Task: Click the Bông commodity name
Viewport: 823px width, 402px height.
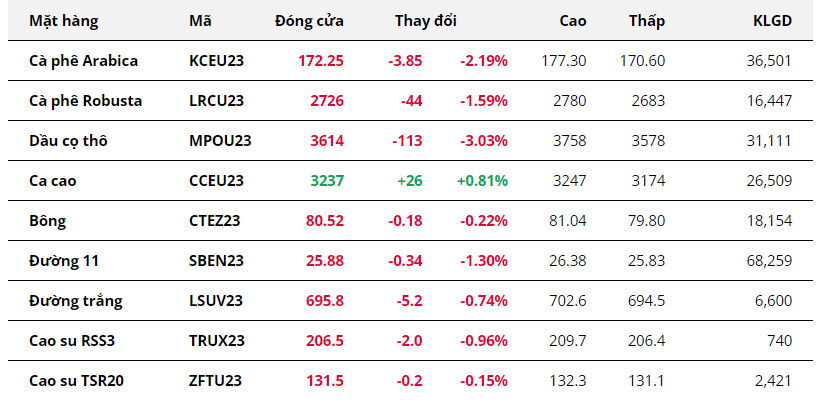Action: (x=47, y=220)
